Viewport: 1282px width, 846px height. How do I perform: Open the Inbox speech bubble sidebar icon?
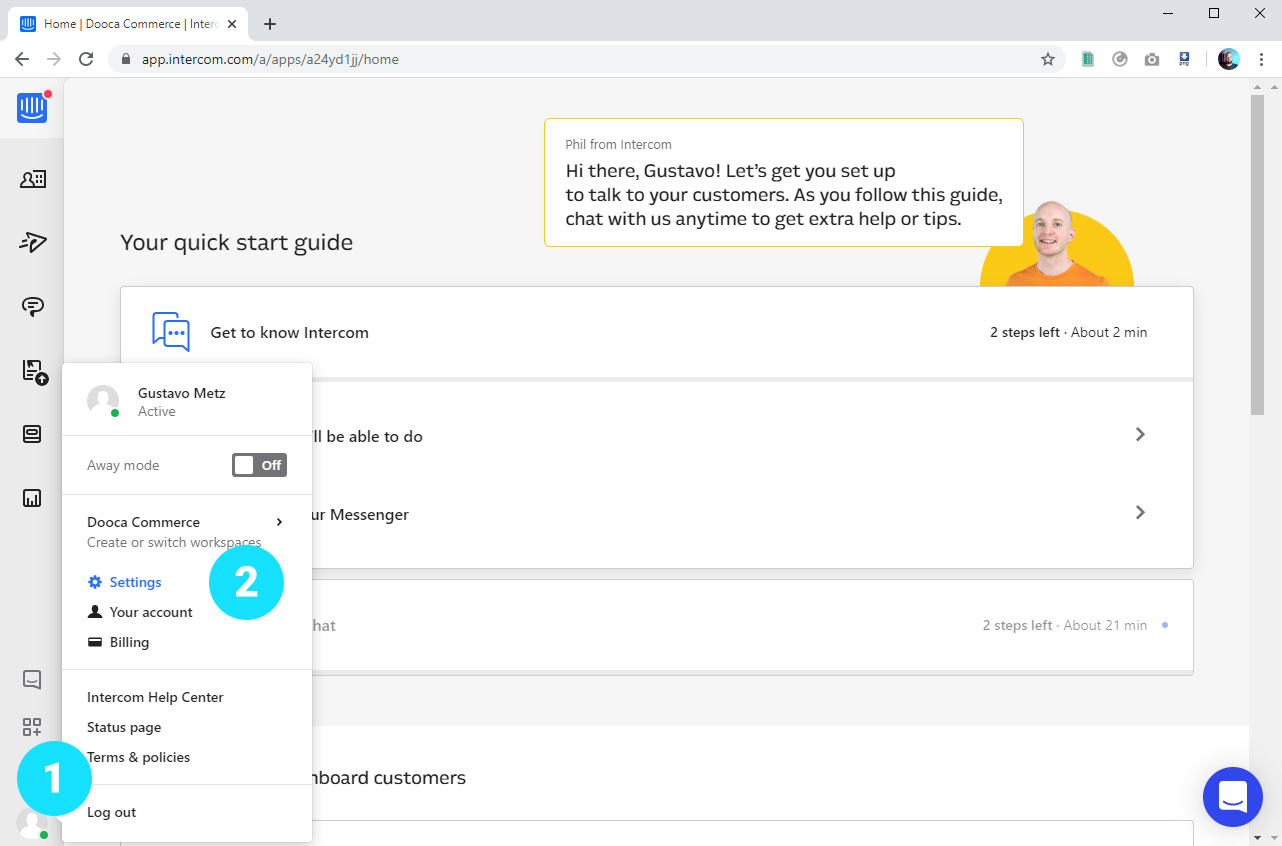tap(32, 306)
